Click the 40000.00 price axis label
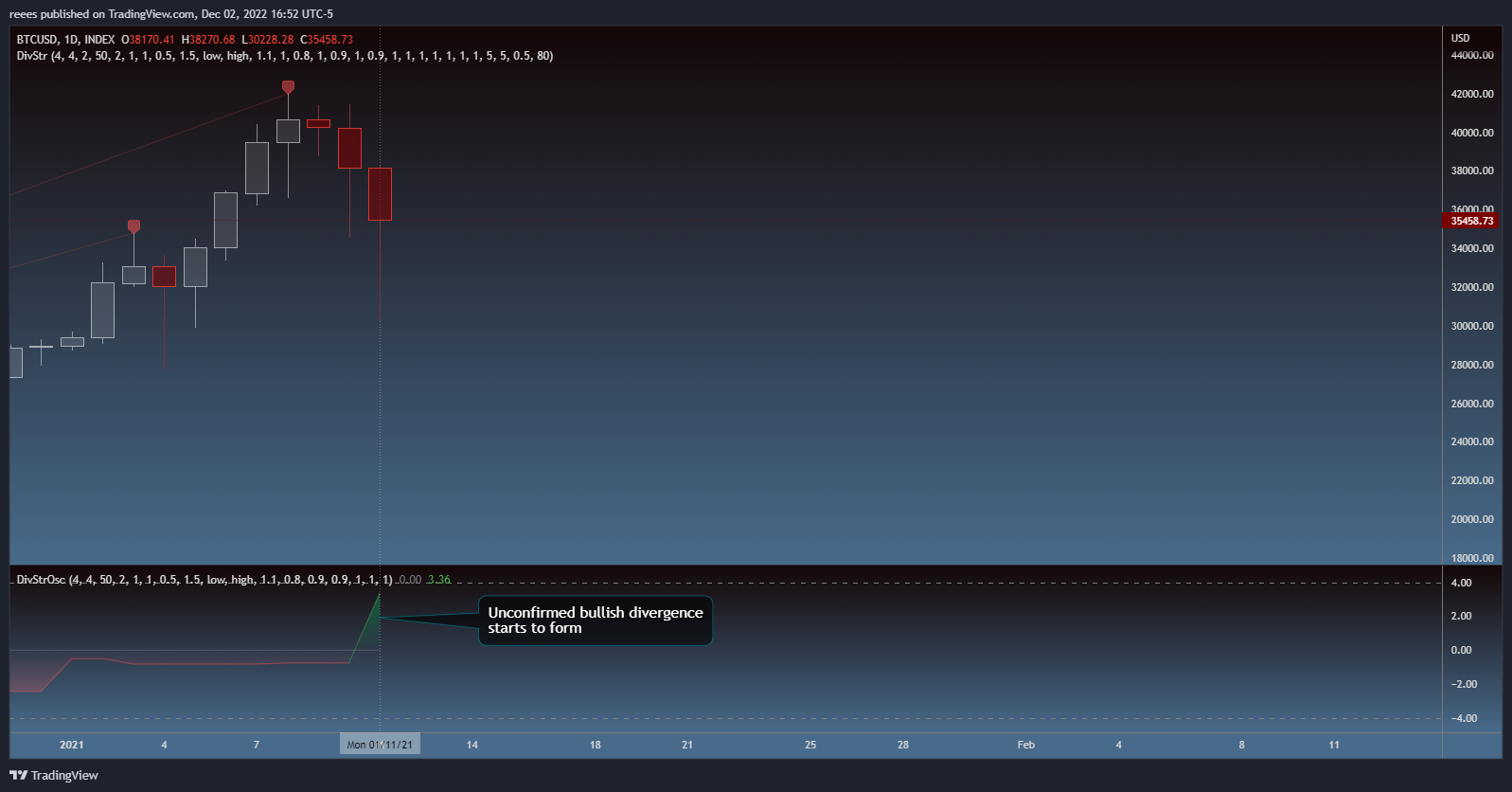The height and width of the screenshot is (792, 1512). pyautogui.click(x=1472, y=133)
